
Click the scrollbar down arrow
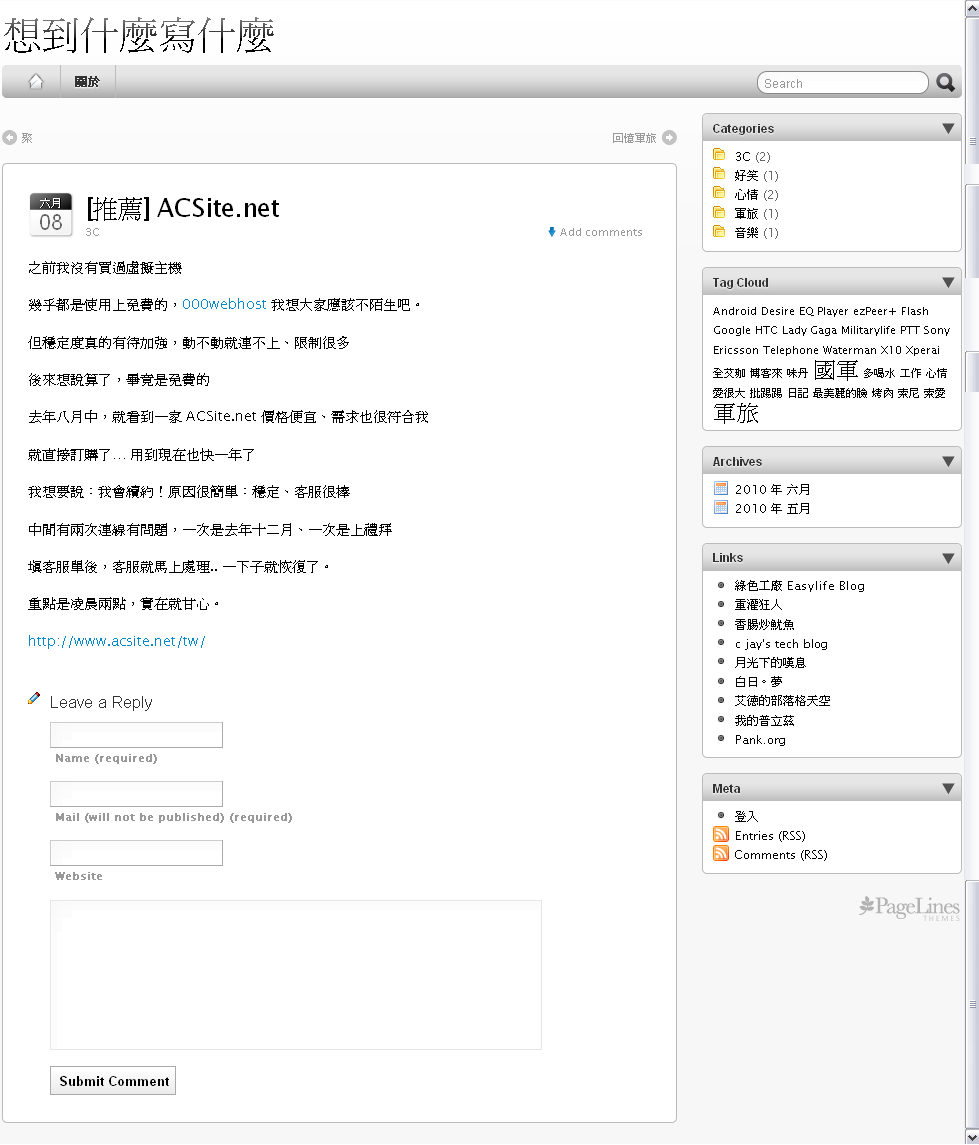click(972, 1137)
